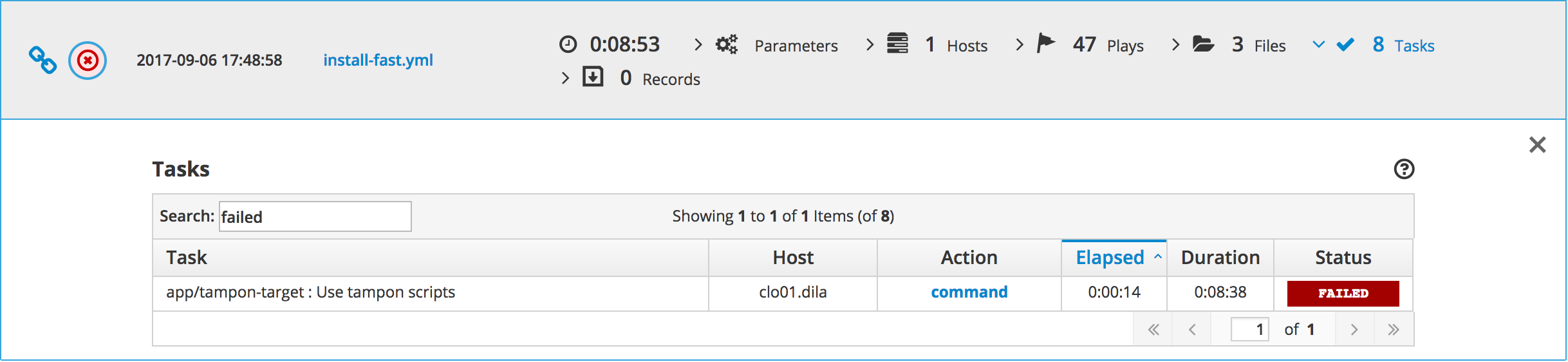Screen dimensions: 1568x362
Task: Open the Tasks panel help icon
Action: click(x=1404, y=169)
